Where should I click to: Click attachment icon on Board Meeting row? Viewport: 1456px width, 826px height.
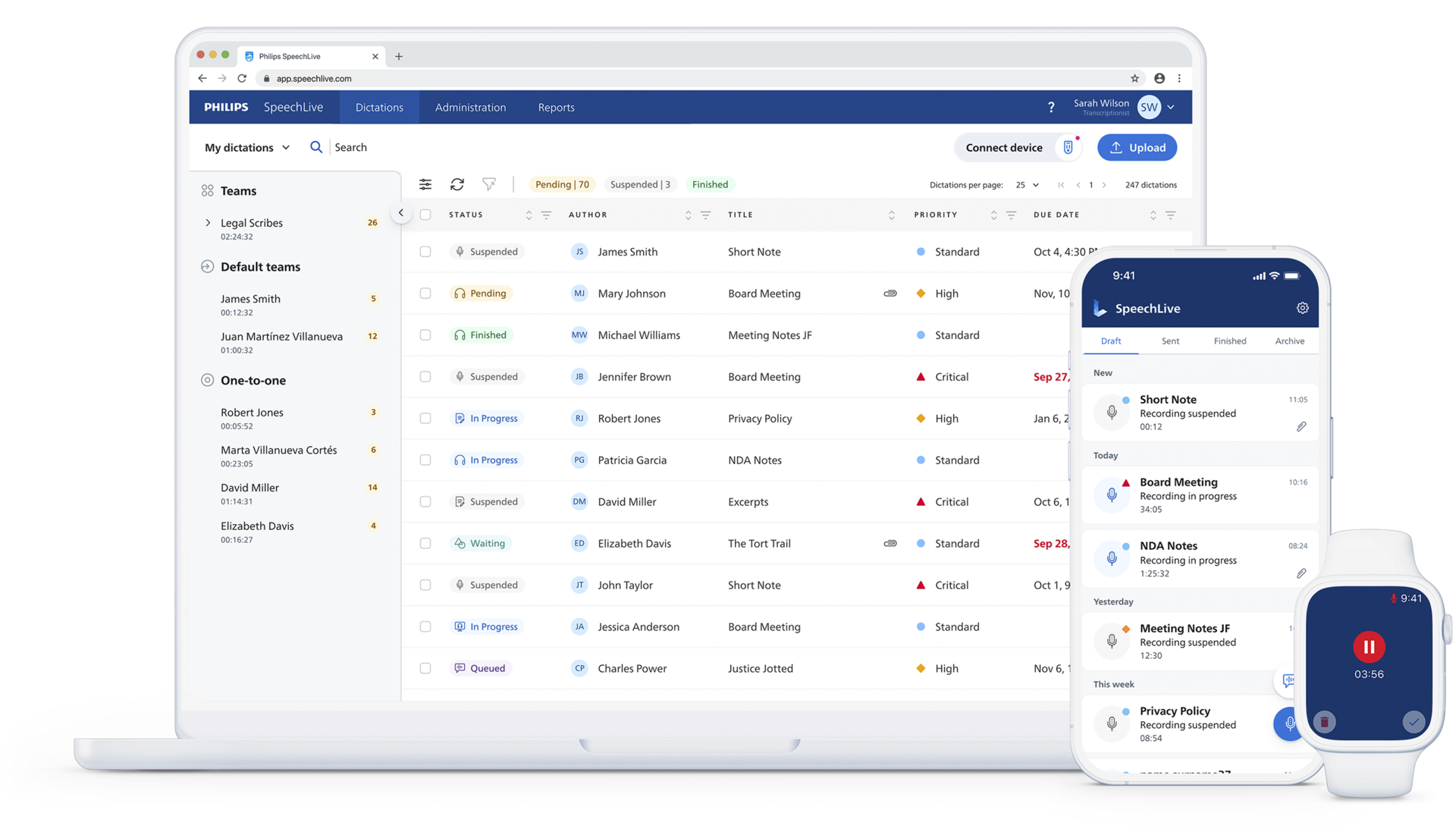point(890,294)
